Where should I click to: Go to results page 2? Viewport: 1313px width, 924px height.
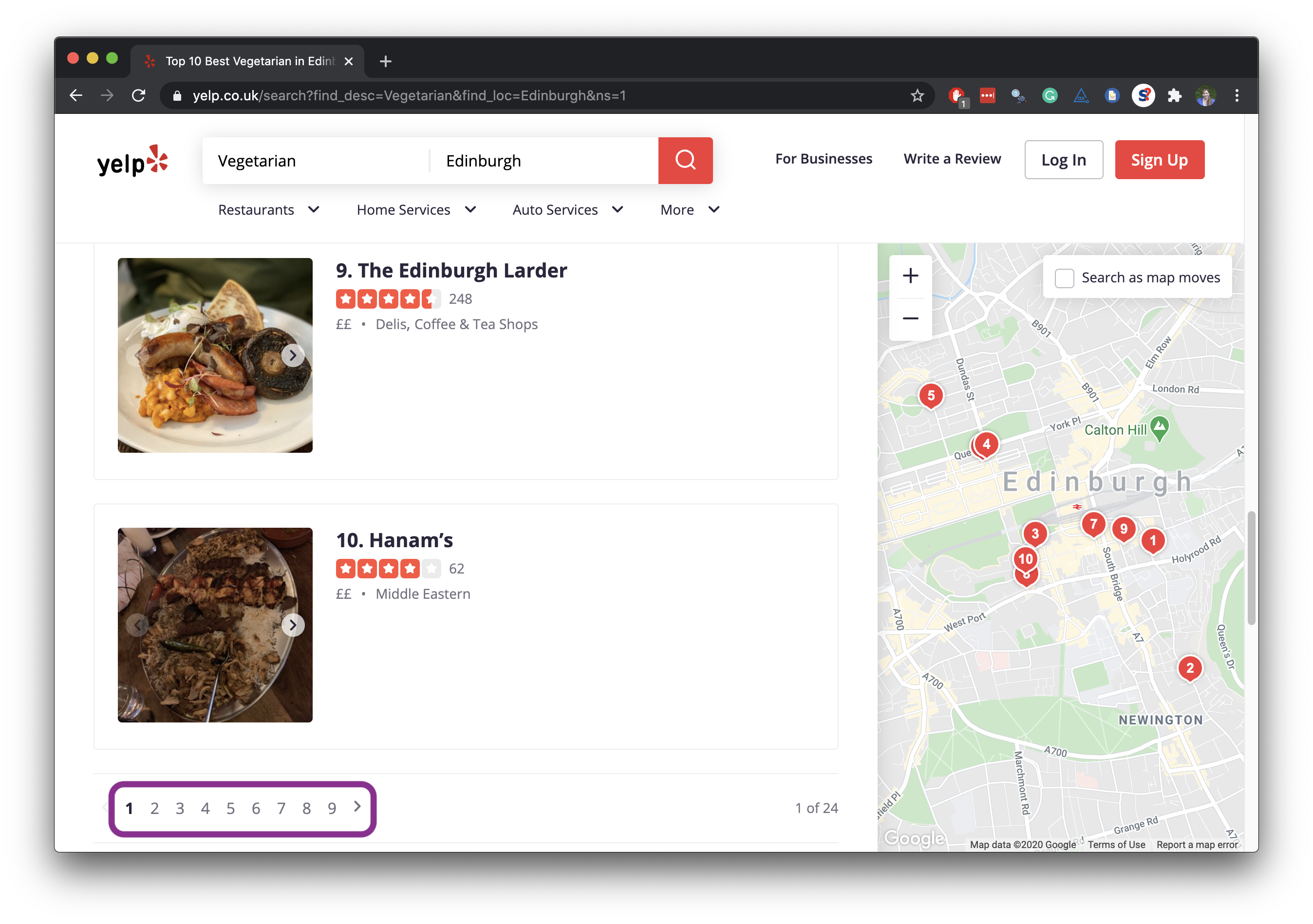tap(154, 808)
